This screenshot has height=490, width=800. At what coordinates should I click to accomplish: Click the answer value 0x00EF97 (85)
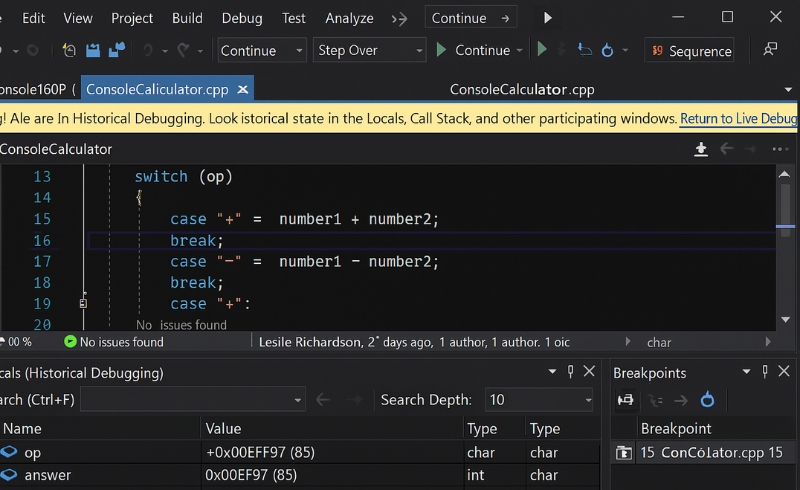click(x=251, y=475)
